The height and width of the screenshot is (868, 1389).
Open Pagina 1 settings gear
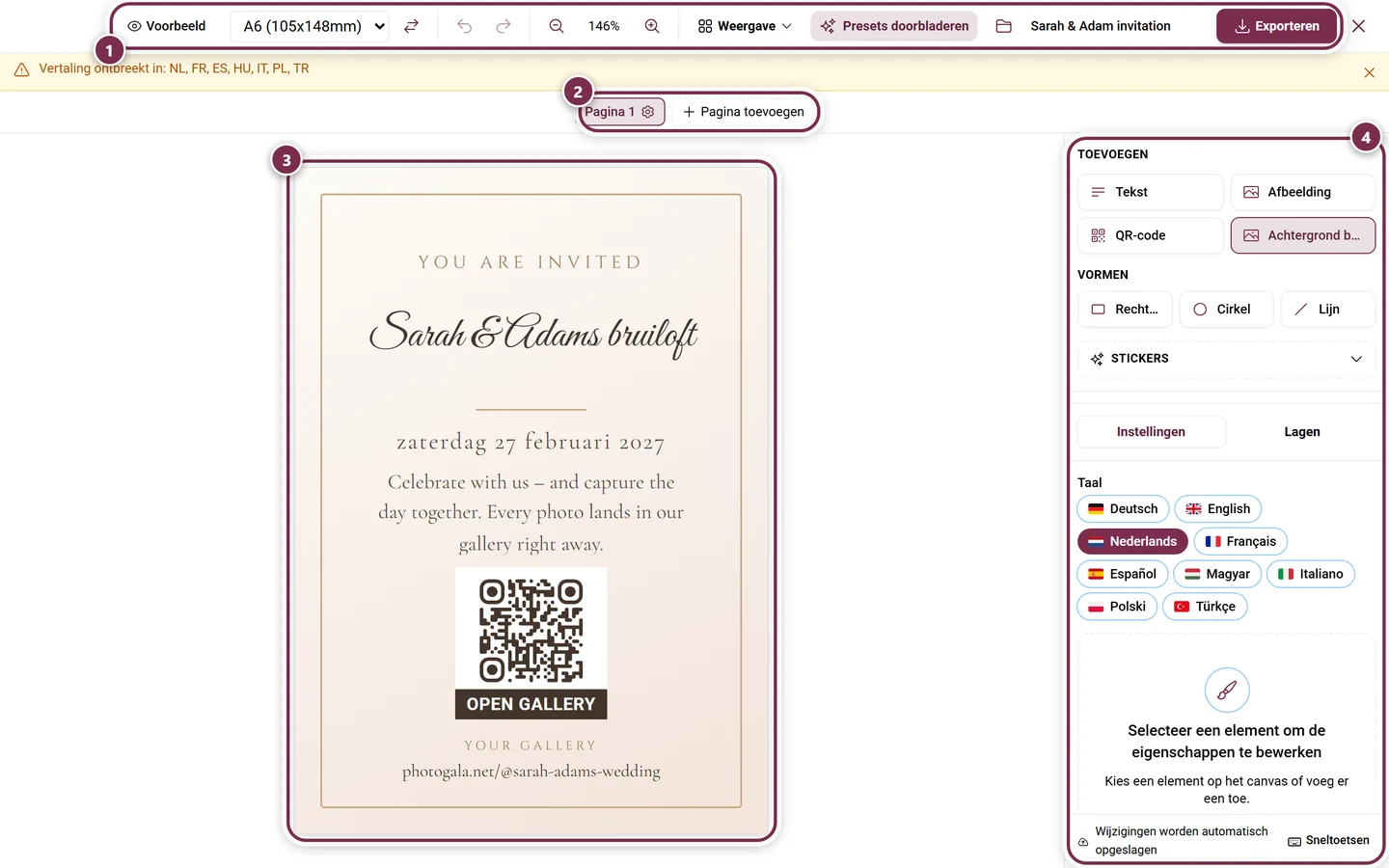pos(648,112)
